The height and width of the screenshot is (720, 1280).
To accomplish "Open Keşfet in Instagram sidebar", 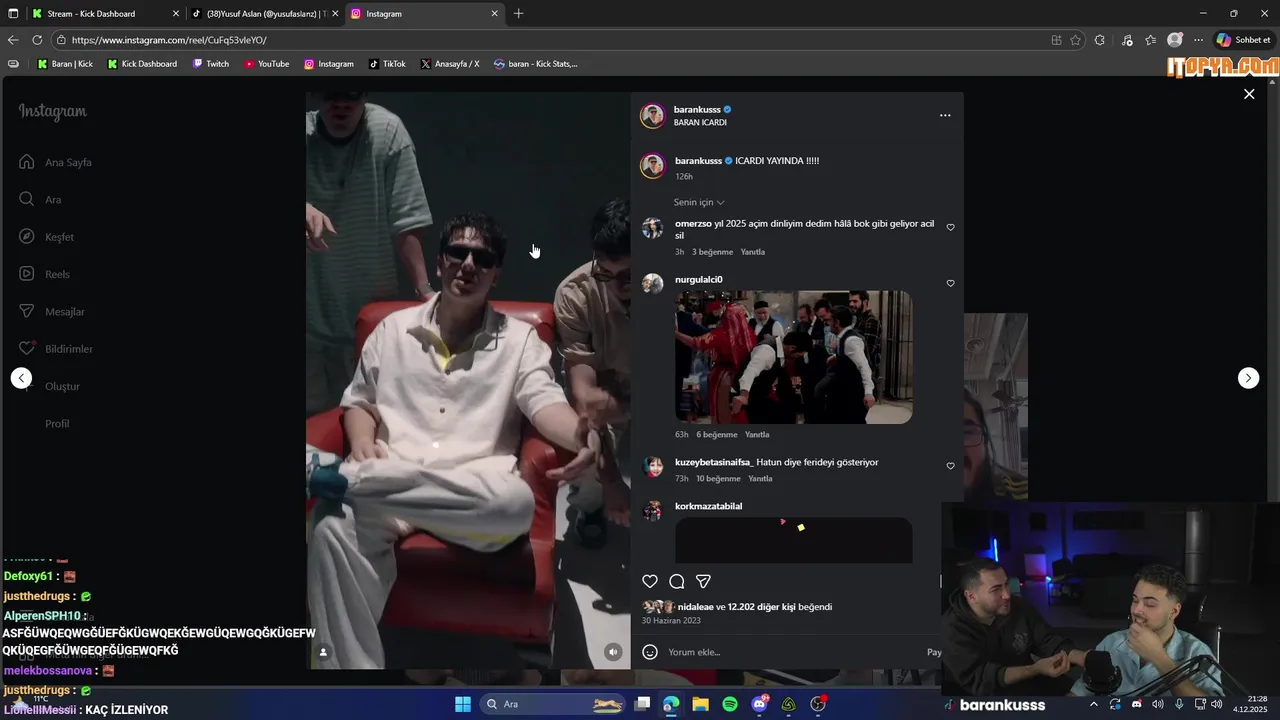I will (46, 237).
